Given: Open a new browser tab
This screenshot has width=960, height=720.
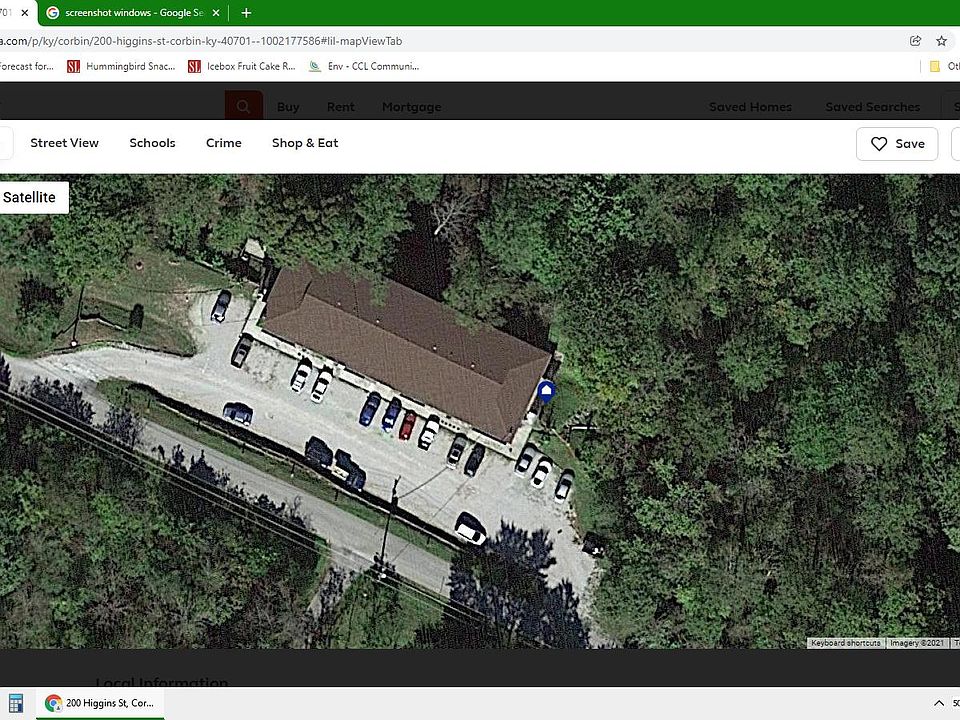Looking at the screenshot, I should [x=246, y=13].
